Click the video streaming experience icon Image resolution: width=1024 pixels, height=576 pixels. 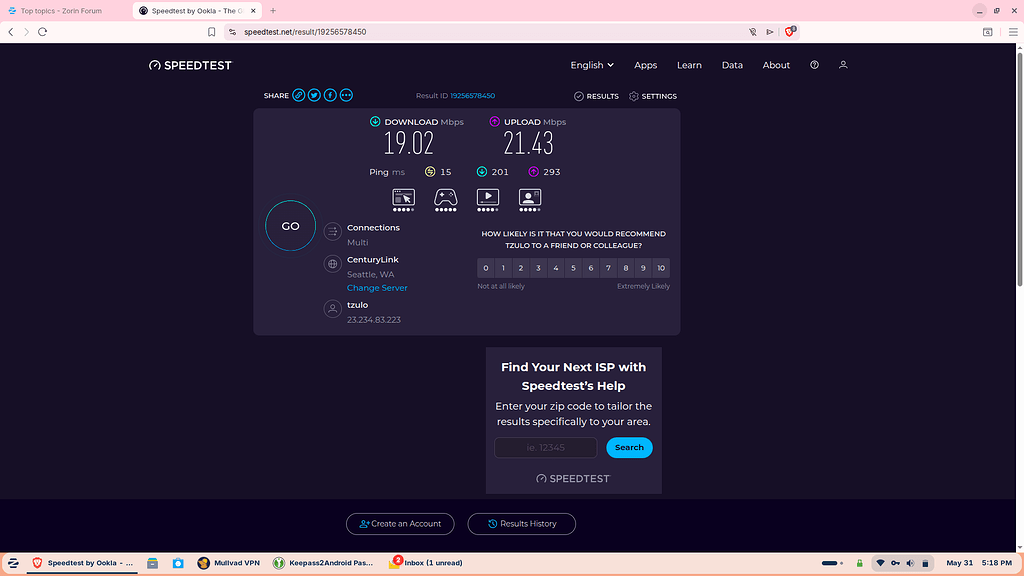point(488,199)
